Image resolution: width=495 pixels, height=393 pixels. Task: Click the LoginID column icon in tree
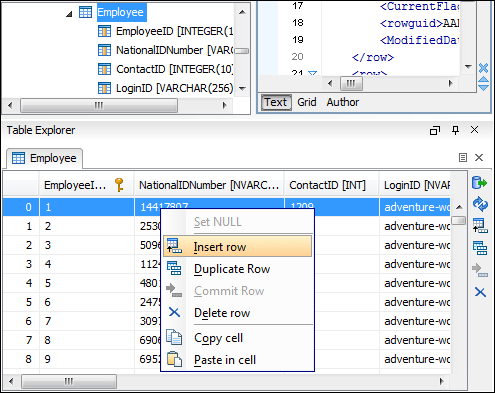tap(104, 88)
